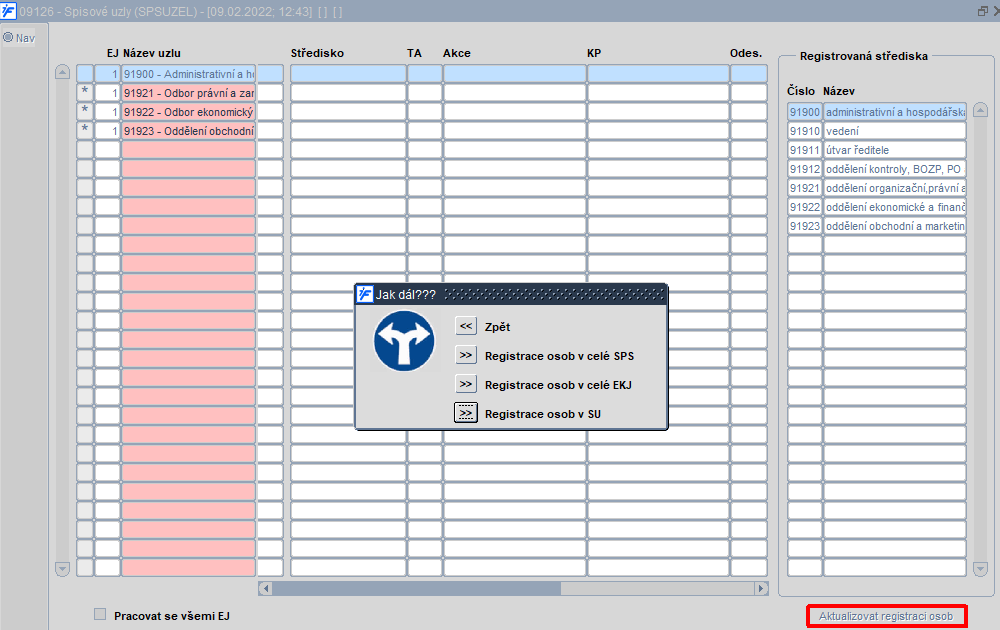The width and height of the screenshot is (1000, 630).
Task: Click arrow button for Registrace osob v SU
Action: coord(466,413)
